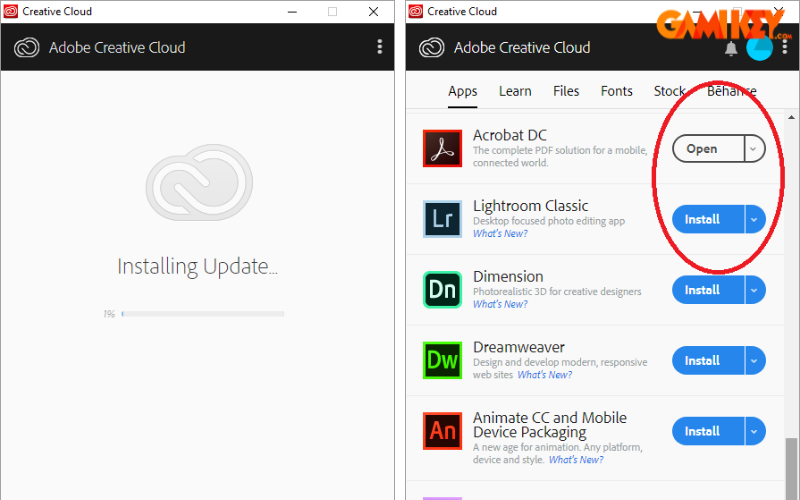Expand Dreamweaver Install dropdown arrow
Viewport: 800px width, 500px height.
click(x=754, y=361)
